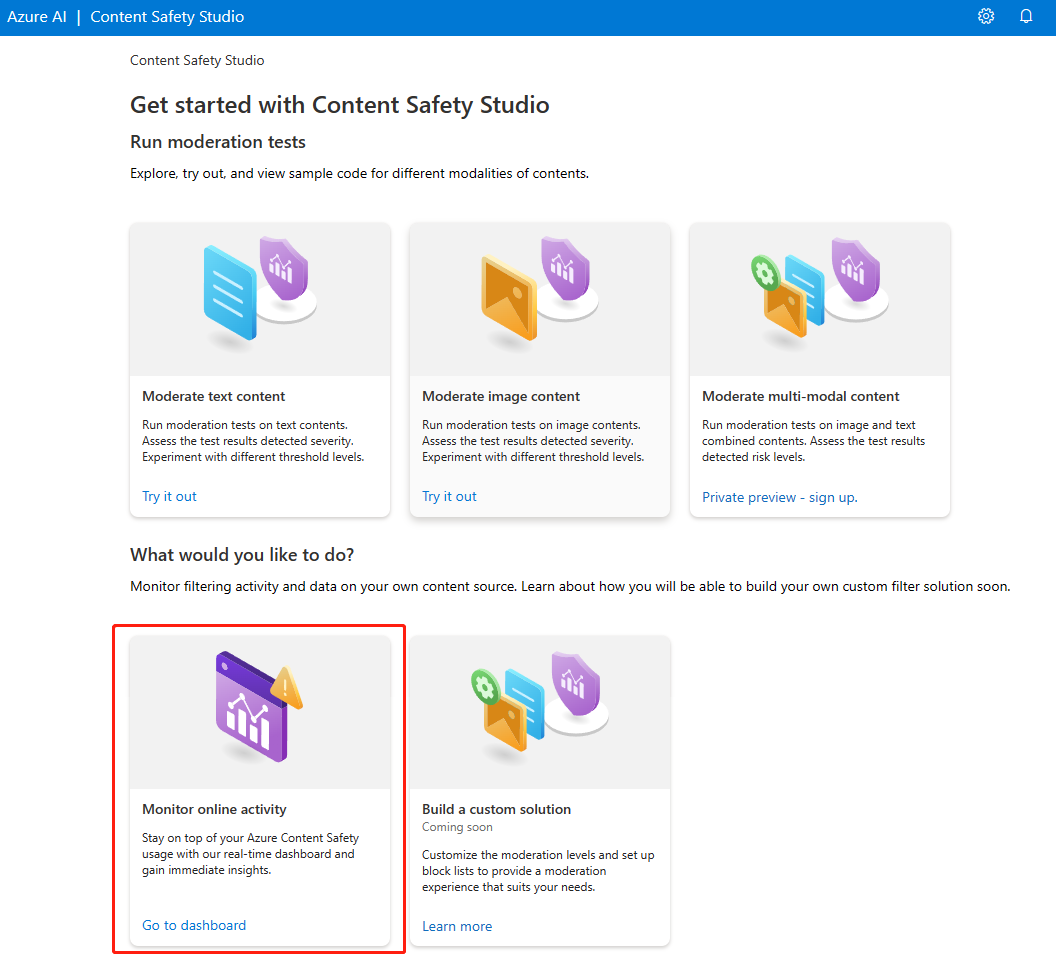Open the settings gear icon
Viewport: 1056px width, 960px height.
[986, 17]
